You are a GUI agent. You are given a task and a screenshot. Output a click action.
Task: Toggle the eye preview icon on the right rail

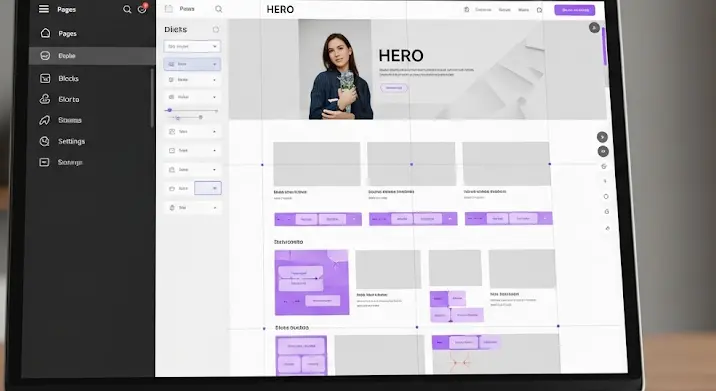tap(603, 151)
